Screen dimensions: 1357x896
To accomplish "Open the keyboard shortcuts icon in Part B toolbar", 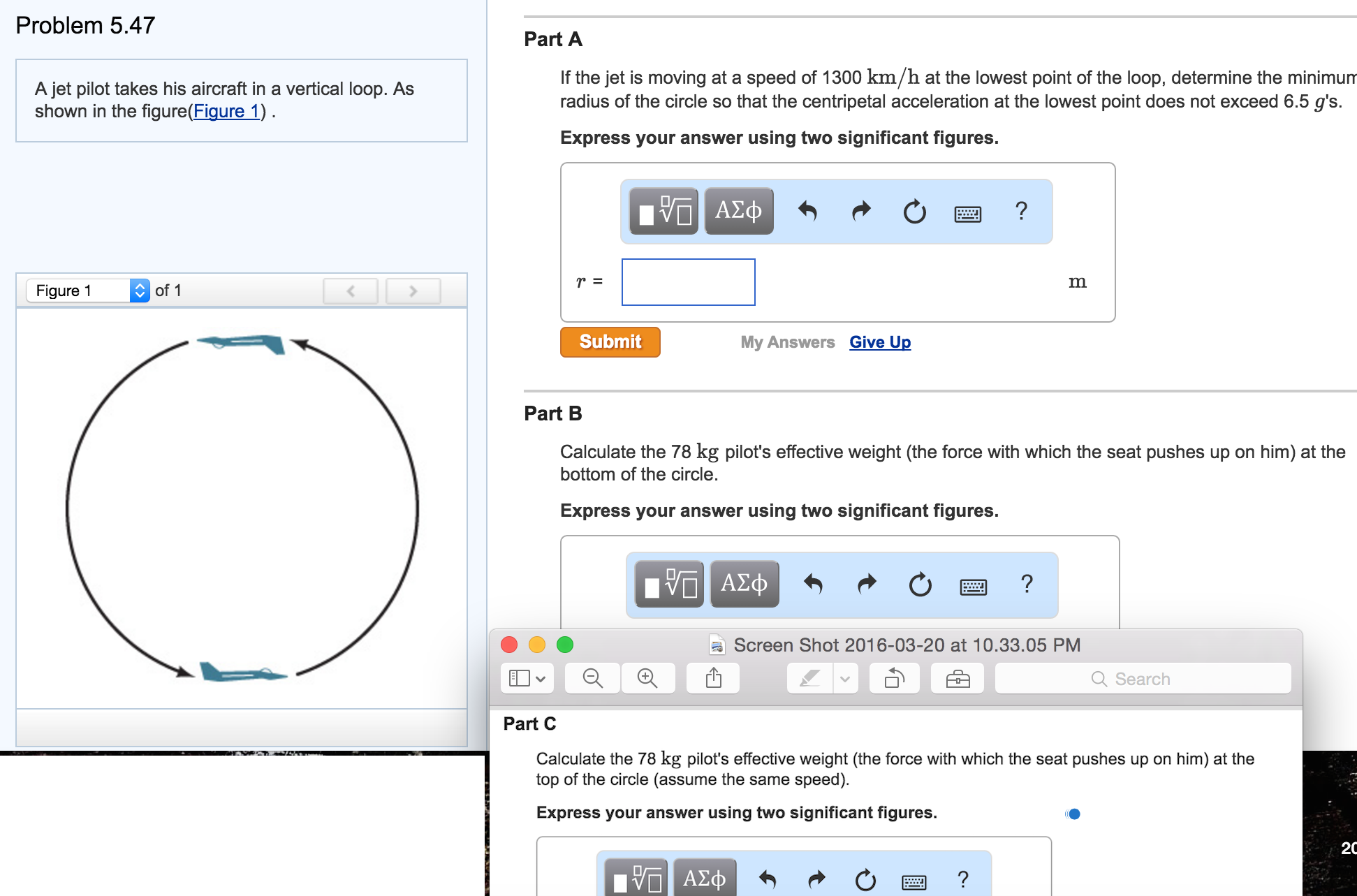I will 974,587.
